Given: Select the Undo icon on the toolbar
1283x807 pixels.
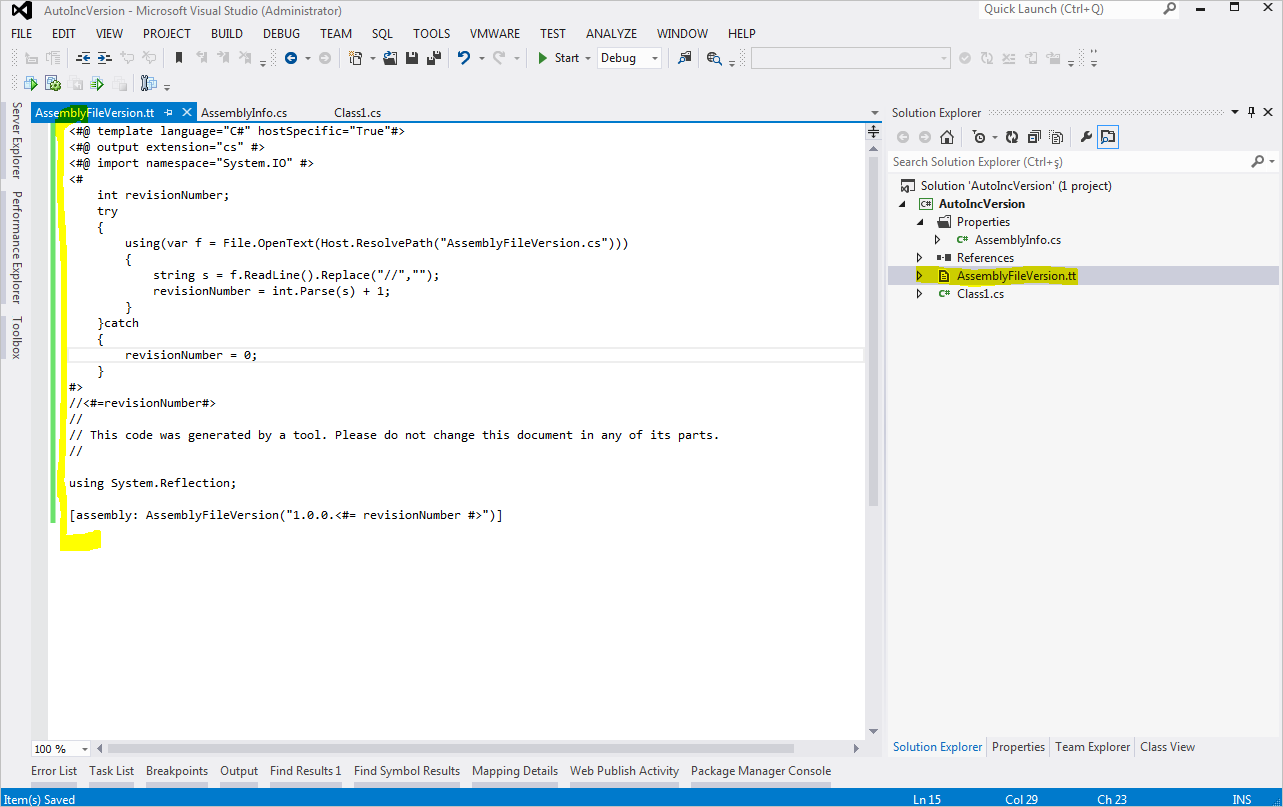Looking at the screenshot, I should [x=465, y=58].
